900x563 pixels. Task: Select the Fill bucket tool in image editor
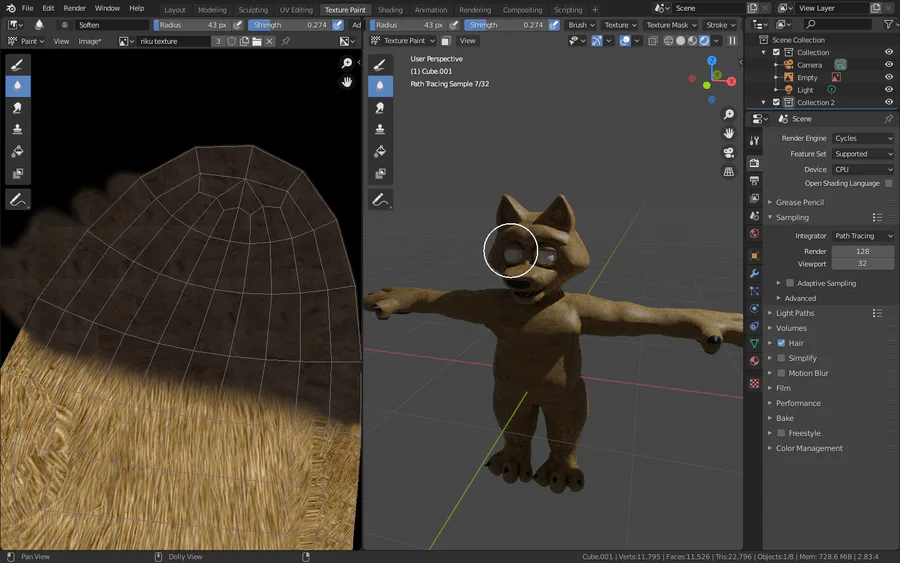[x=17, y=151]
